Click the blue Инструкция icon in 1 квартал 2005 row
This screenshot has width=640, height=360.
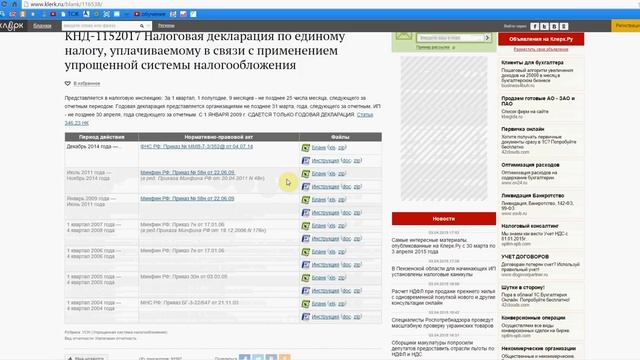click(x=306, y=291)
